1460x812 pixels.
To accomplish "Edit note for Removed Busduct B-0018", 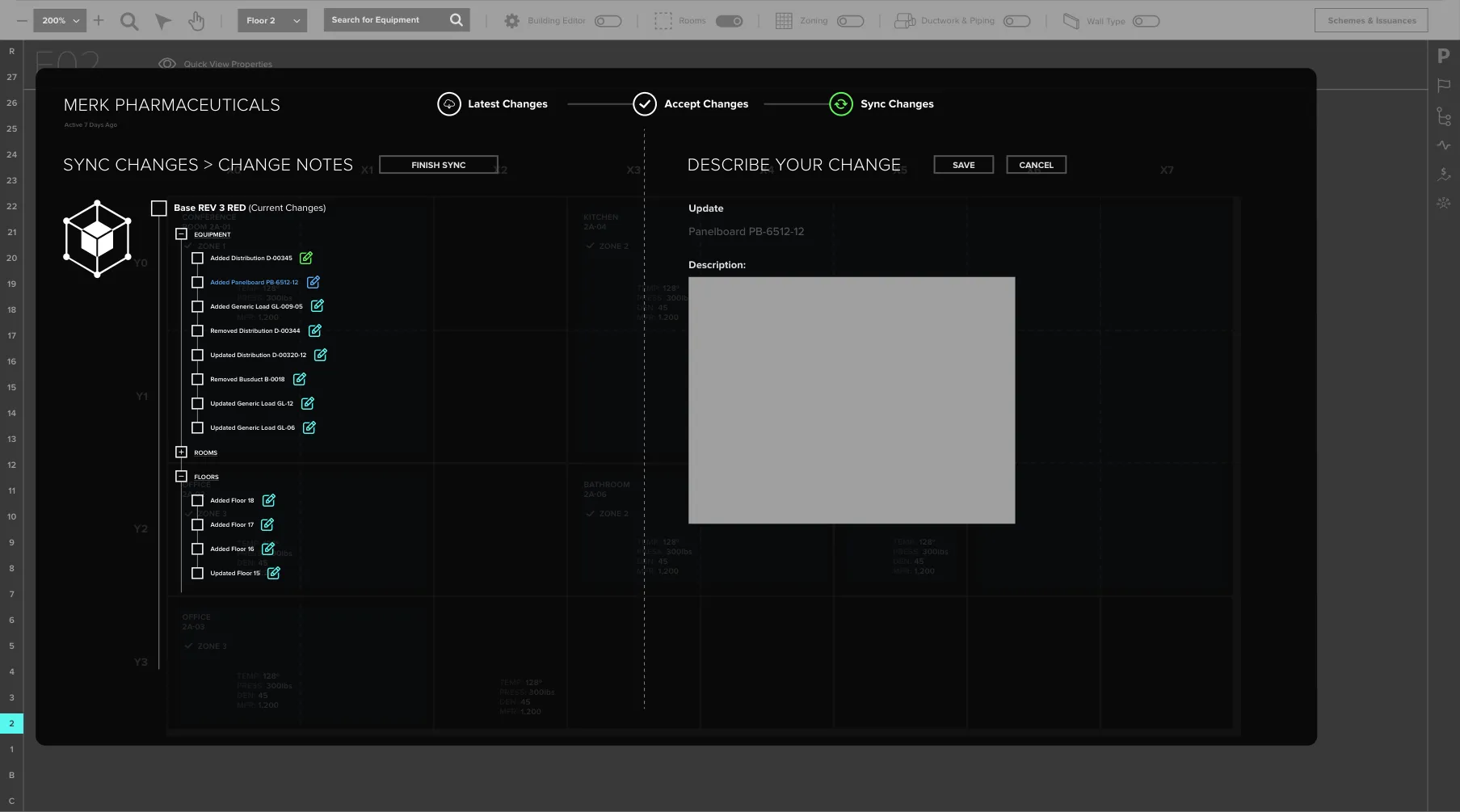I will click(300, 379).
